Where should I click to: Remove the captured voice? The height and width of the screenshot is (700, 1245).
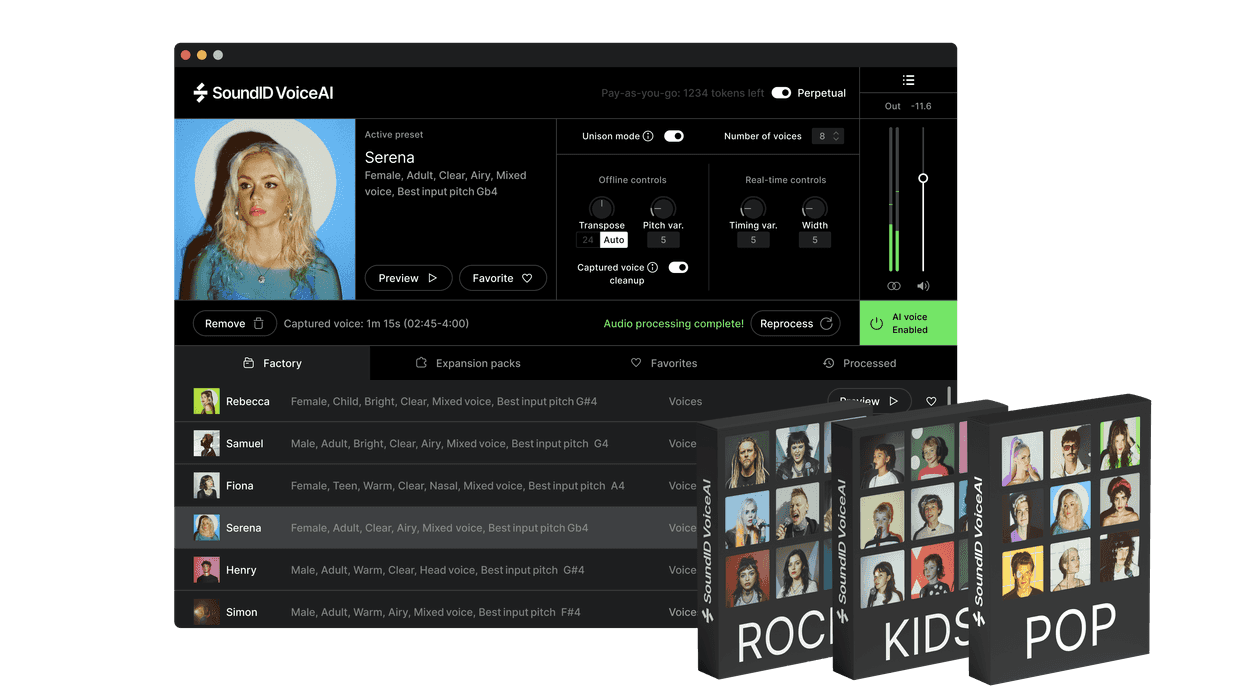tap(235, 324)
